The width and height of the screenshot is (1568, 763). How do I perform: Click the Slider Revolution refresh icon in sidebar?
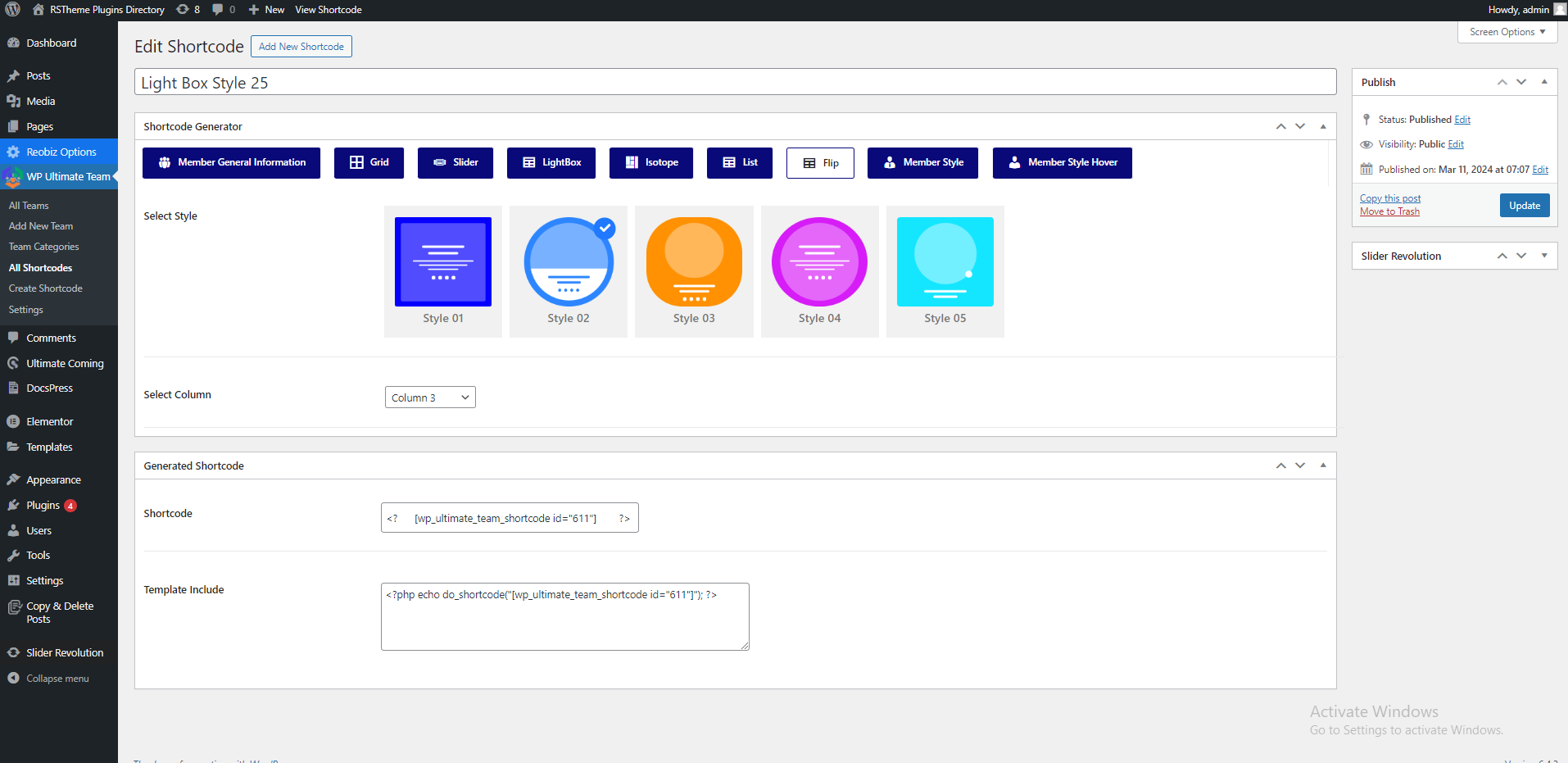pyautogui.click(x=13, y=652)
